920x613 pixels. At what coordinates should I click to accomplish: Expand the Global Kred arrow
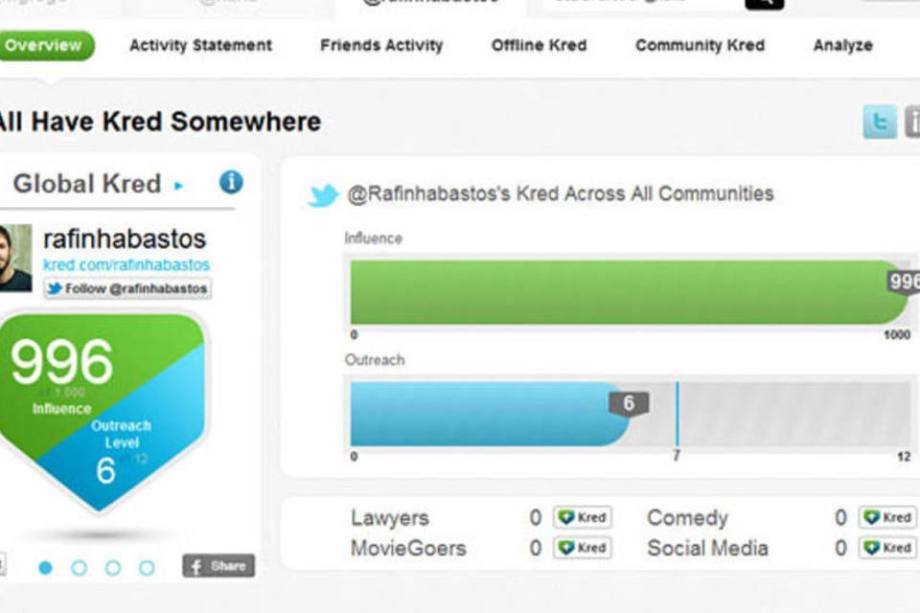pos(179,185)
